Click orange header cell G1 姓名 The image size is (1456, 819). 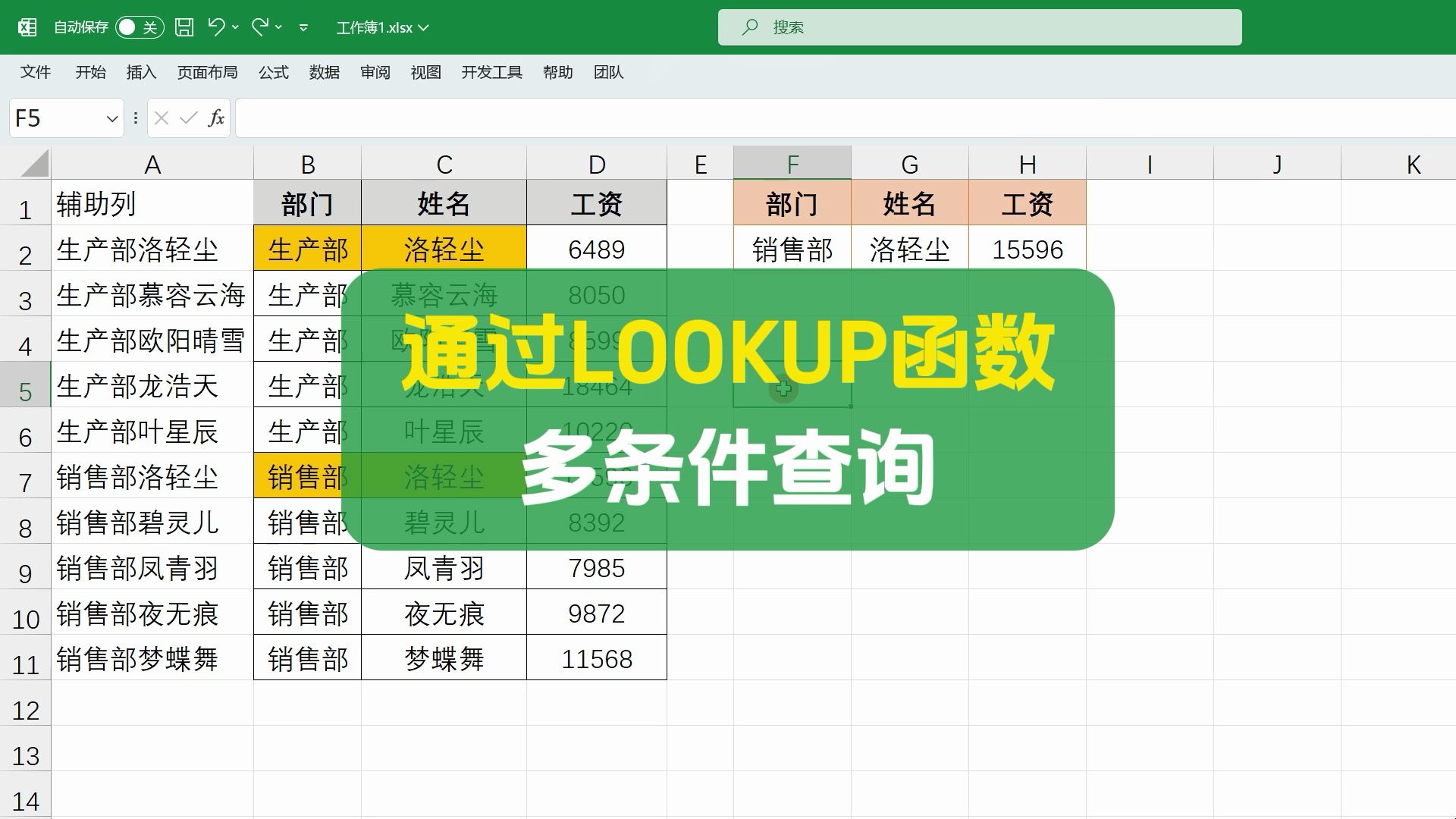(910, 203)
